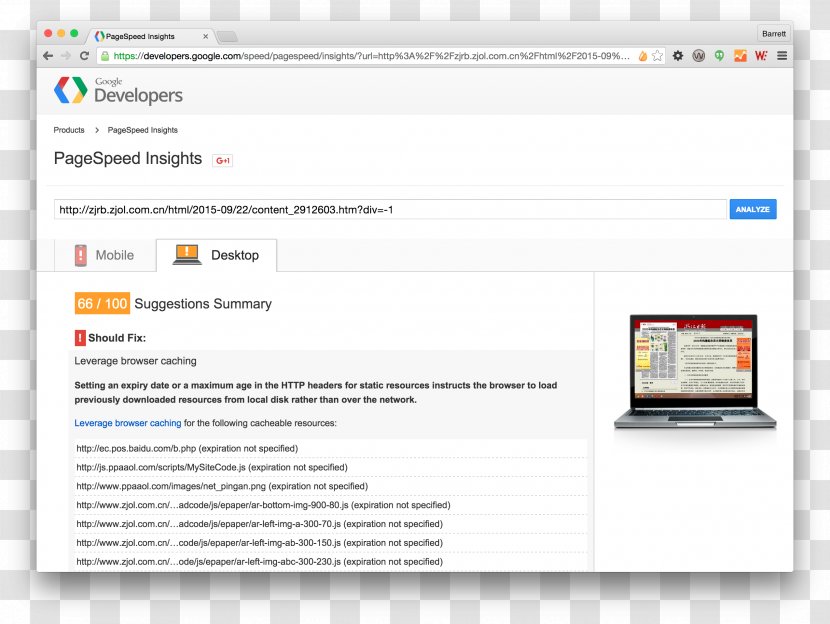830x624 pixels.
Task: Click the round W extension icon
Action: 699,56
